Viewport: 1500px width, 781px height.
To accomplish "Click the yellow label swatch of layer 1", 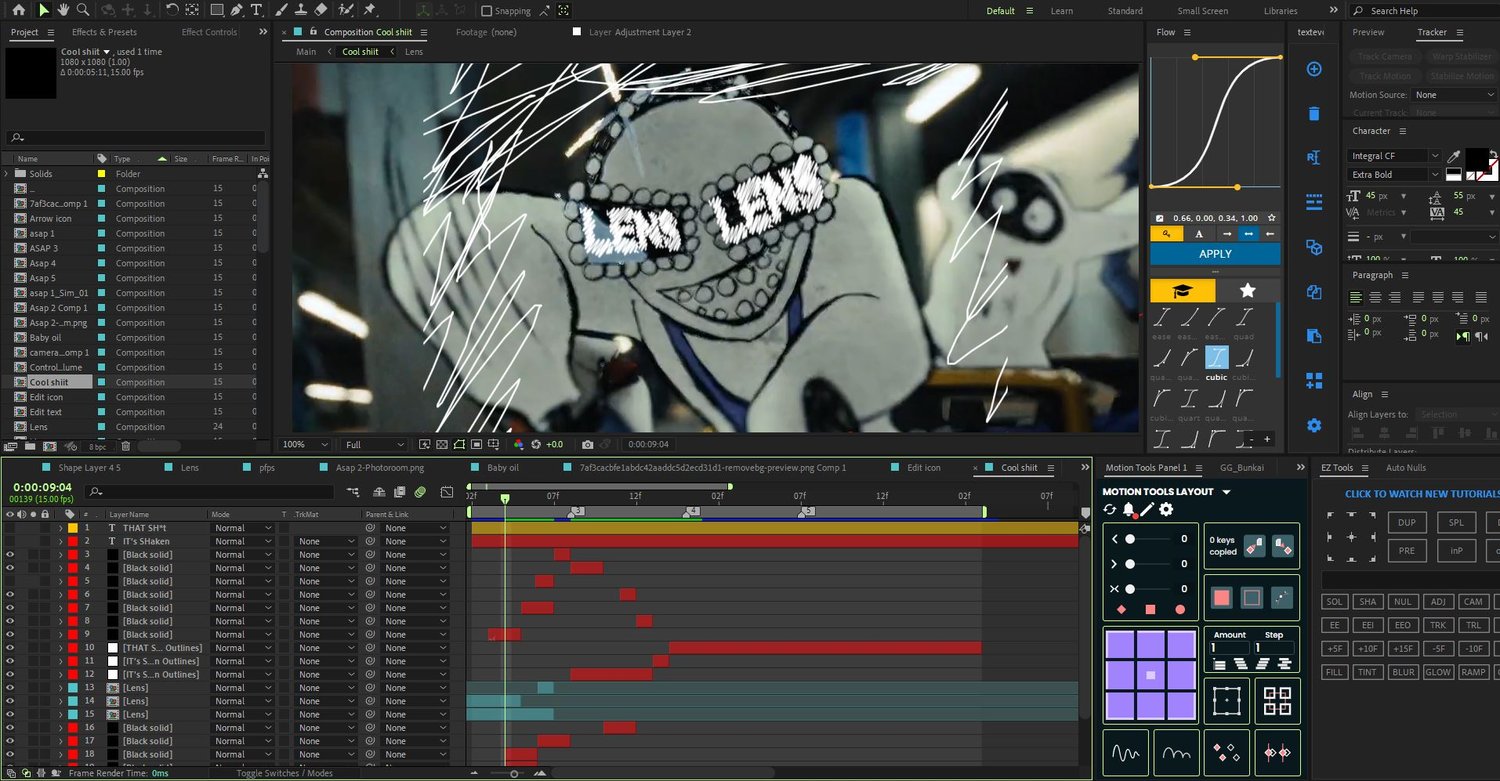I will pyautogui.click(x=72, y=528).
